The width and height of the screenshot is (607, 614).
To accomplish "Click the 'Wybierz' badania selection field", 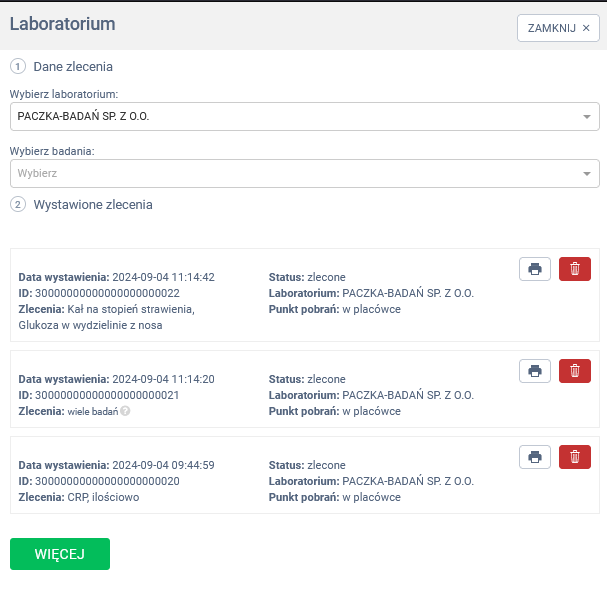I will click(290, 173).
